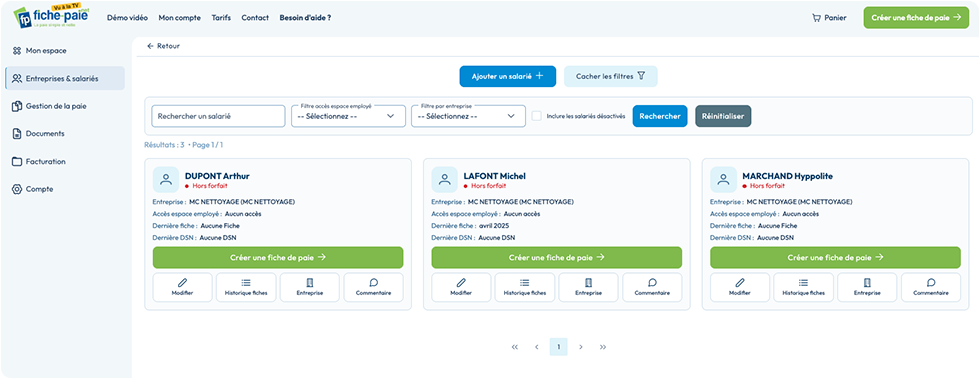The height and width of the screenshot is (379, 980).
Task: Click Cacher les filtres button
Action: click(x=611, y=76)
